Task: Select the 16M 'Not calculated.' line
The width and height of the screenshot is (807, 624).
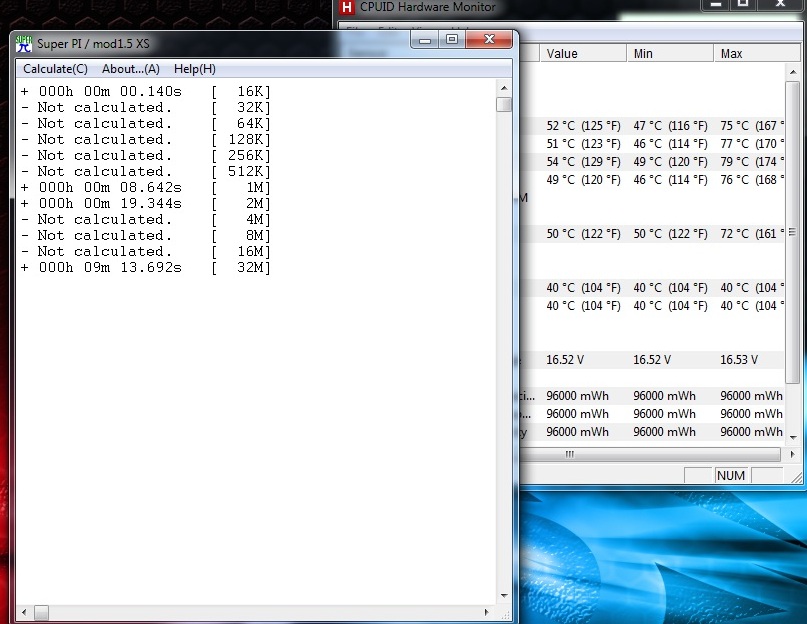Action: tap(145, 251)
